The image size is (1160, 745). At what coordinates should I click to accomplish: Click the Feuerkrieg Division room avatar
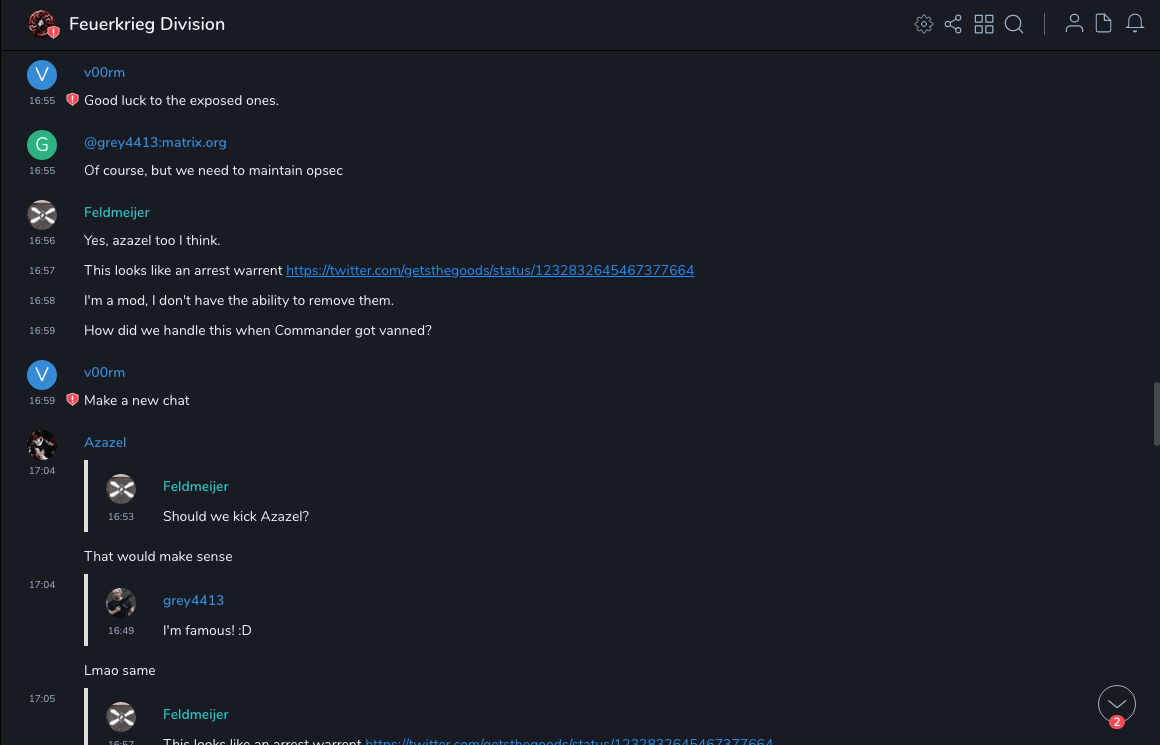(42, 24)
